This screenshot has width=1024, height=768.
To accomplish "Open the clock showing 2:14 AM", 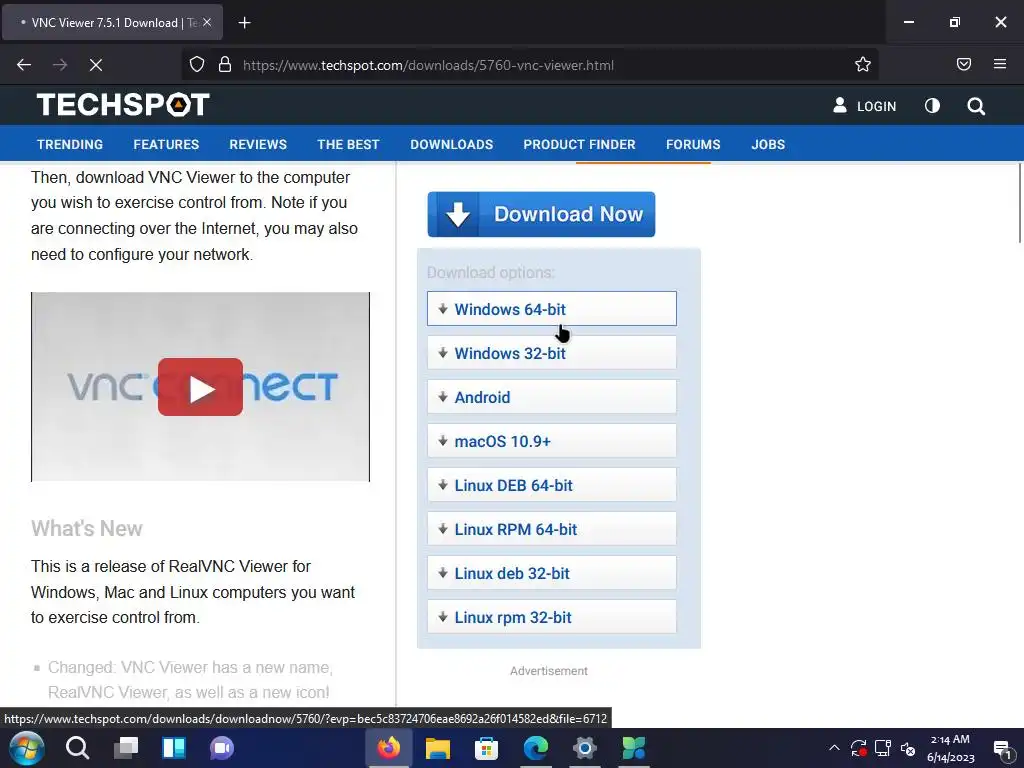I will click(x=950, y=748).
